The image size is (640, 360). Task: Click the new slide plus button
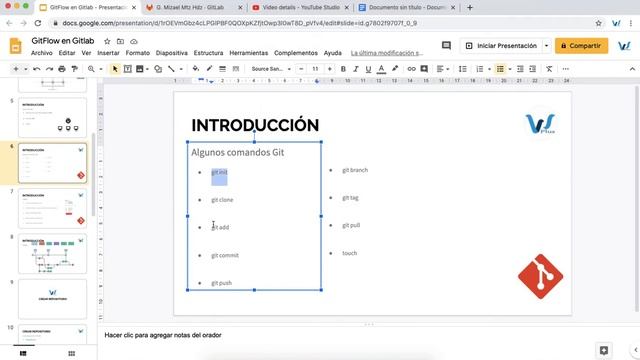coord(16,69)
